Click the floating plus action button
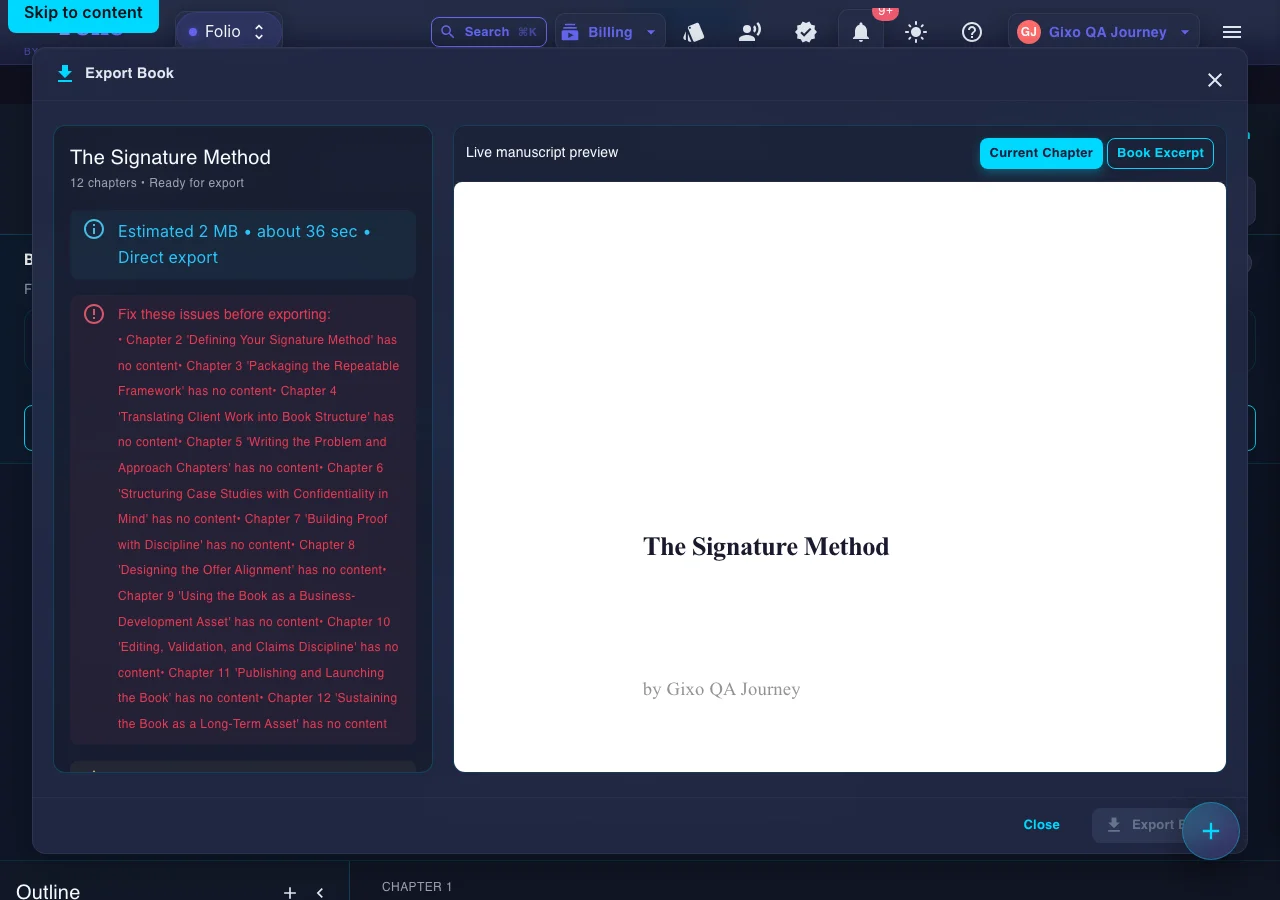This screenshot has height=900, width=1280. [1211, 831]
